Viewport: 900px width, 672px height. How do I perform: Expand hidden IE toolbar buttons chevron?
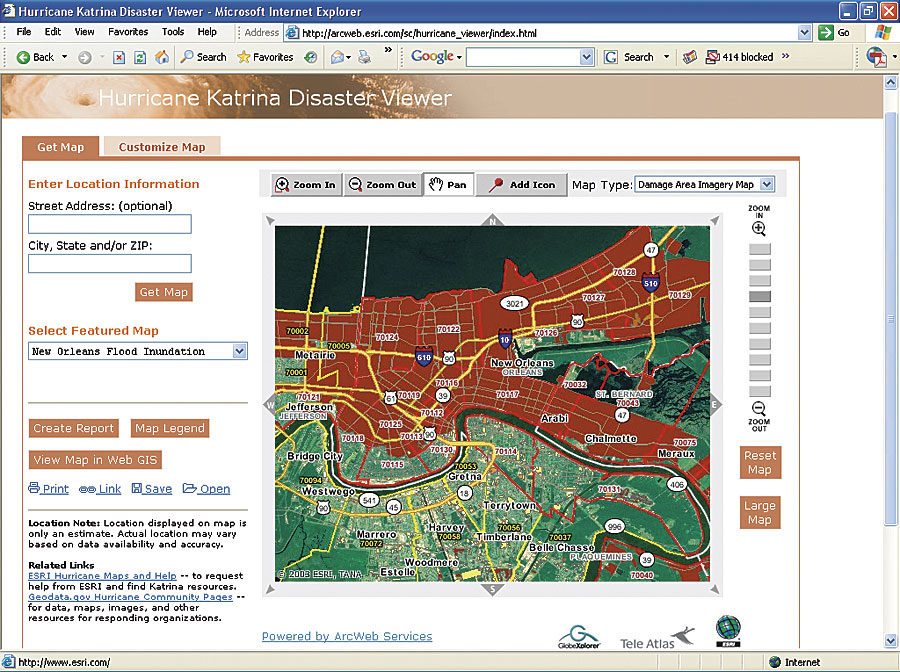tap(388, 50)
